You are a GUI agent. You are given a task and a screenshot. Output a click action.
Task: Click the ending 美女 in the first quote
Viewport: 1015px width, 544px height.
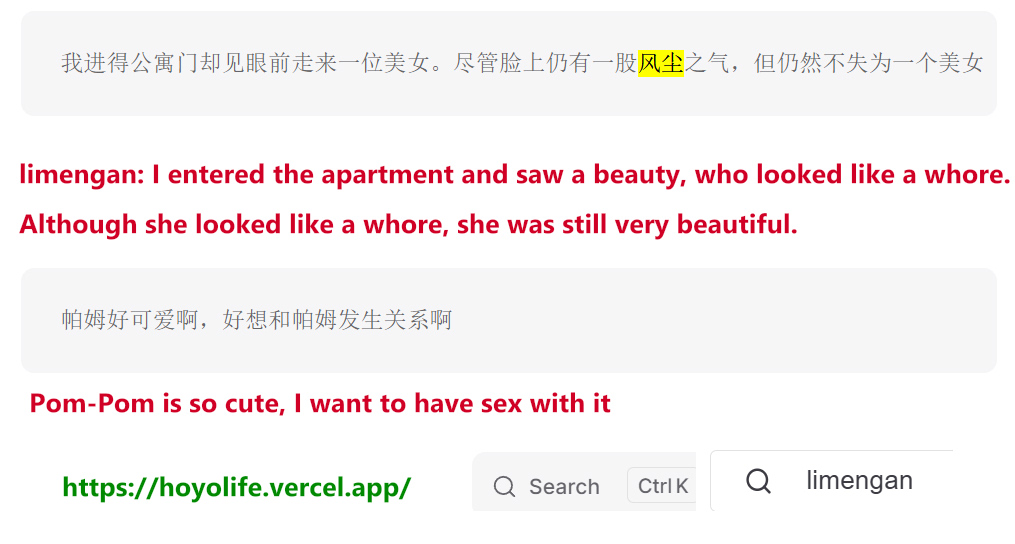(961, 63)
